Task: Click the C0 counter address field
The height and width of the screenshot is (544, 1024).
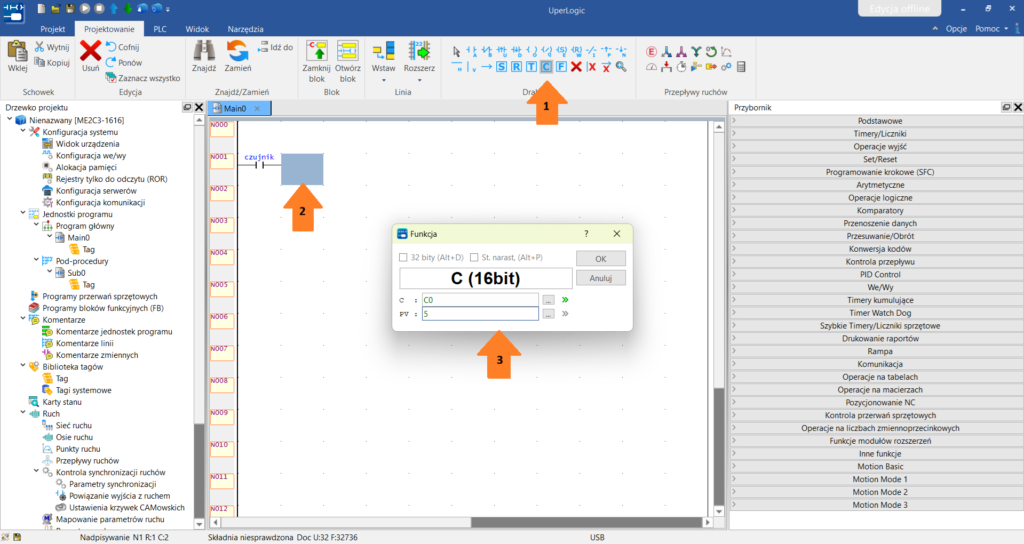Action: (480, 300)
